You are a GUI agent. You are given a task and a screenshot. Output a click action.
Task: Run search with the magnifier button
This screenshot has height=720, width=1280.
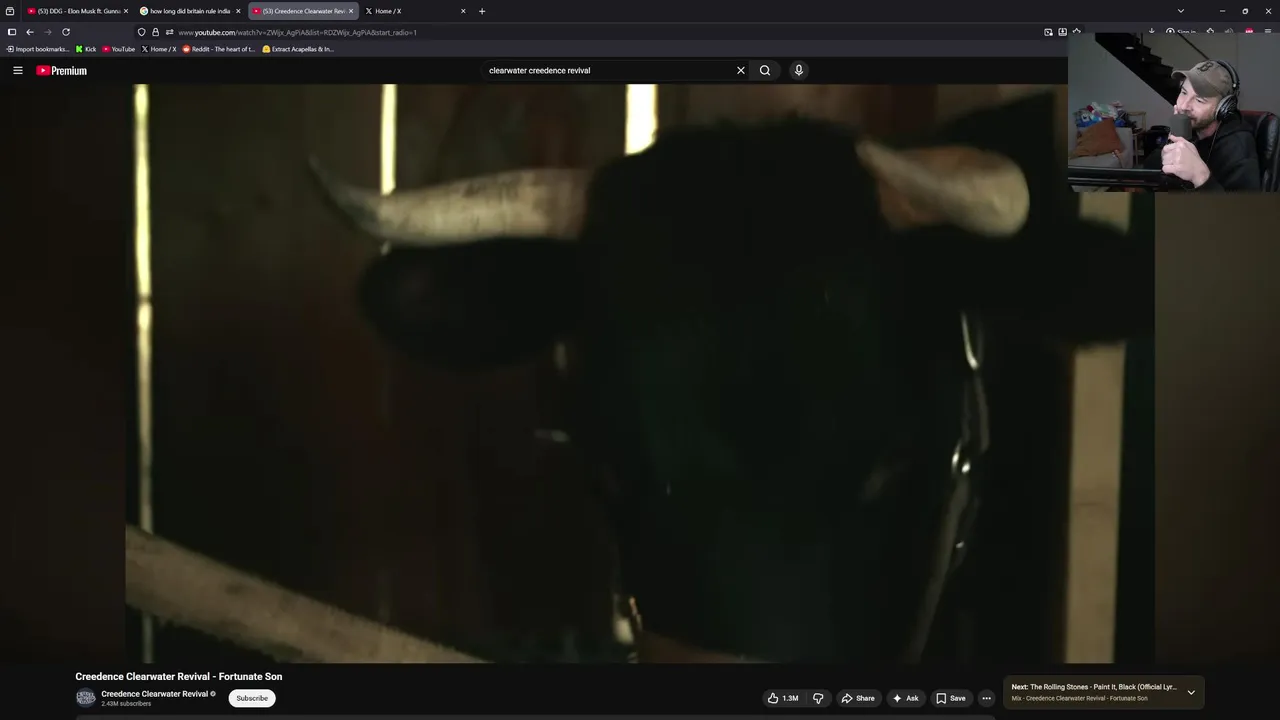[x=765, y=70]
